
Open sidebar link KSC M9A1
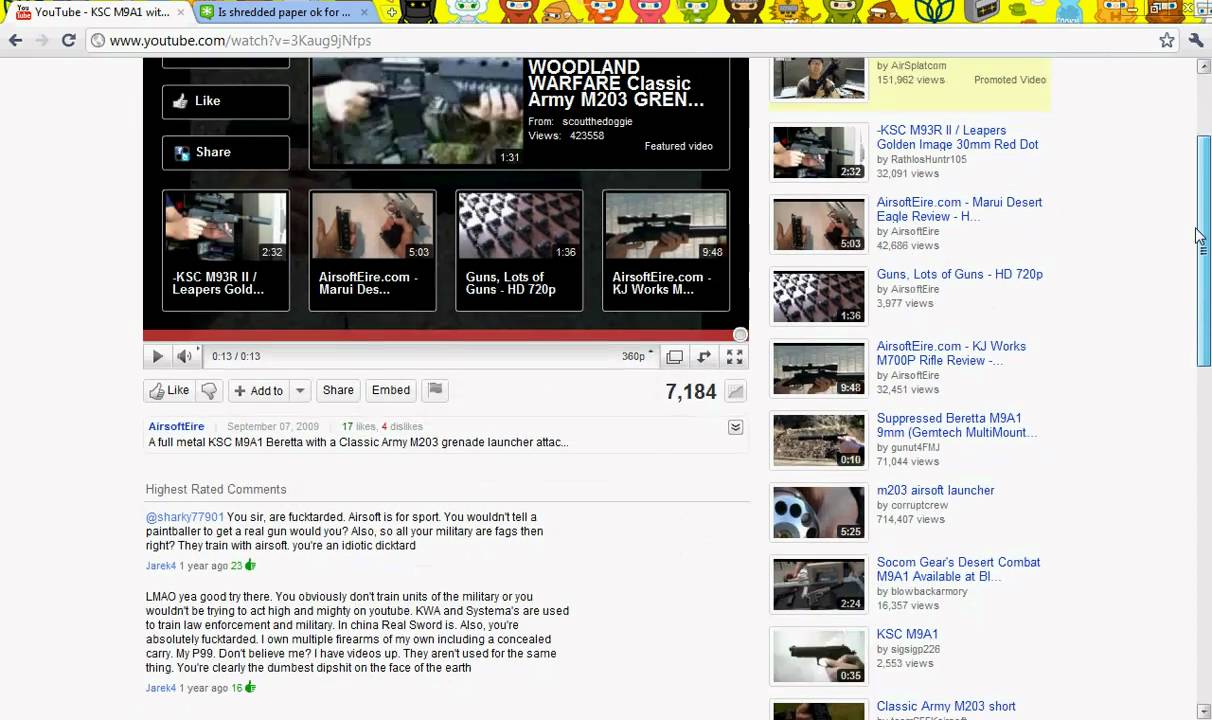907,634
